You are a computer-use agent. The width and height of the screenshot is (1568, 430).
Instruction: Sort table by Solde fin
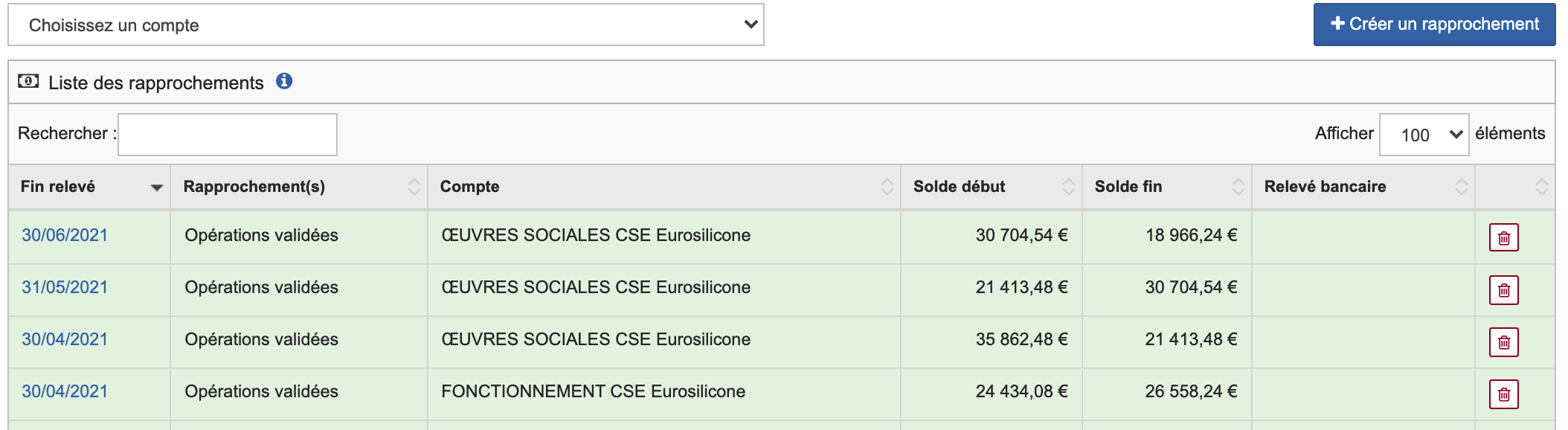(x=1238, y=187)
